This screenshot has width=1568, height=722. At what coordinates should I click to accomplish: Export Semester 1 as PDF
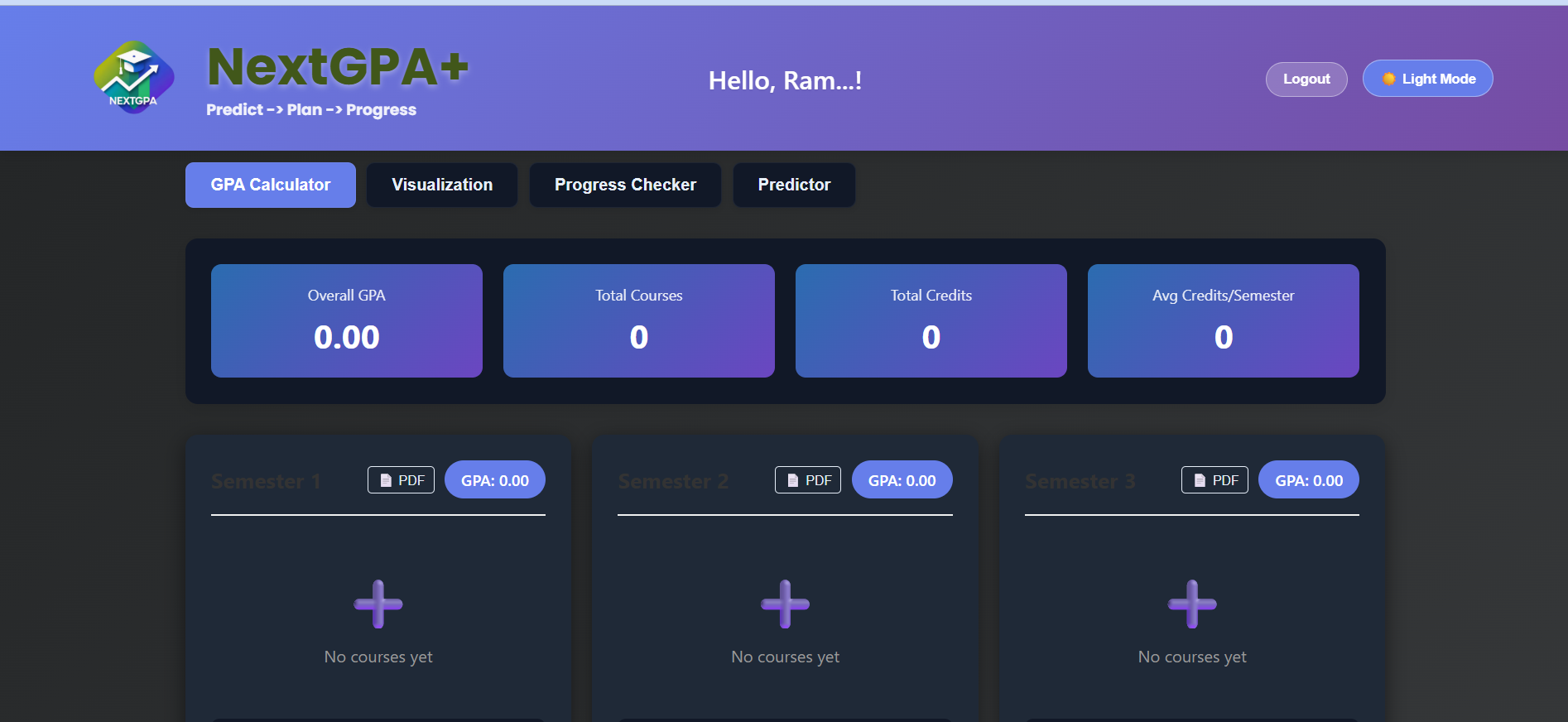pos(402,480)
